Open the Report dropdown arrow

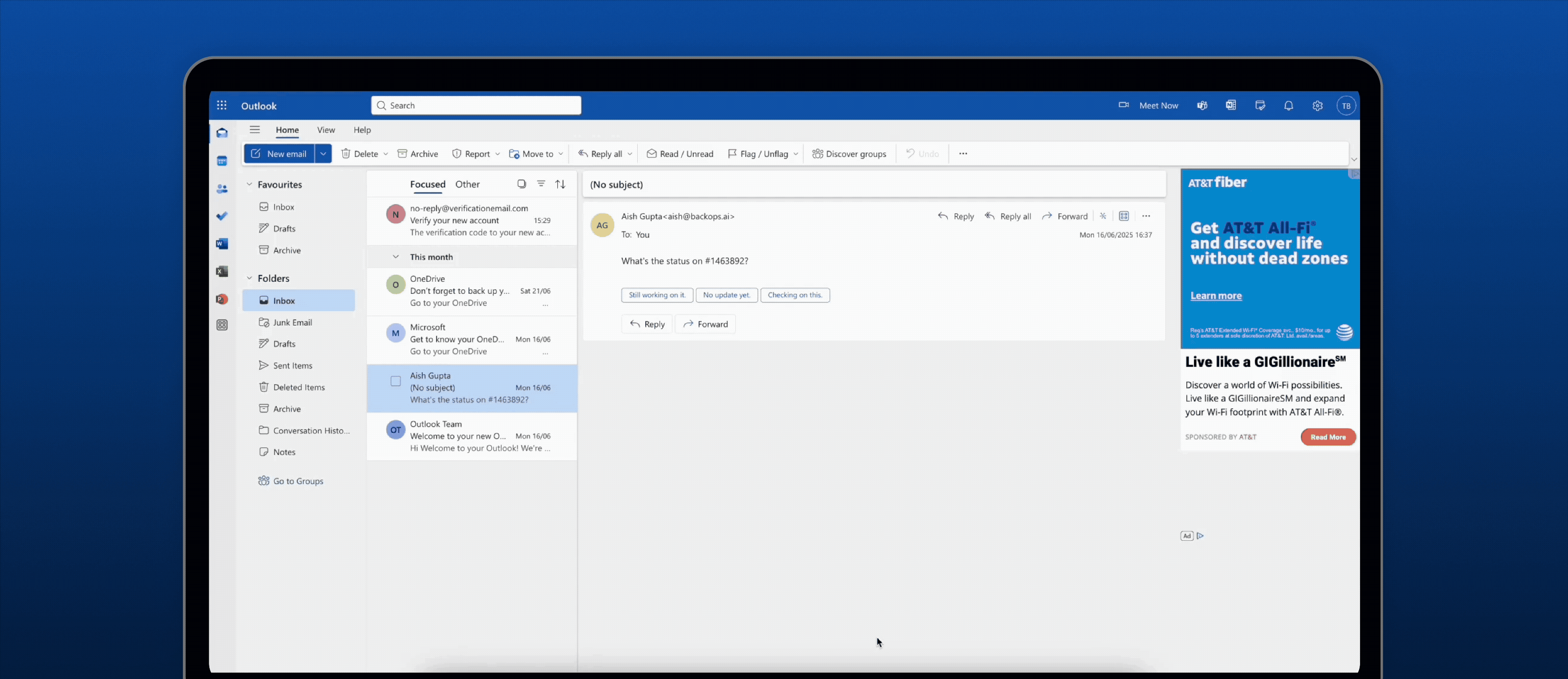click(497, 154)
